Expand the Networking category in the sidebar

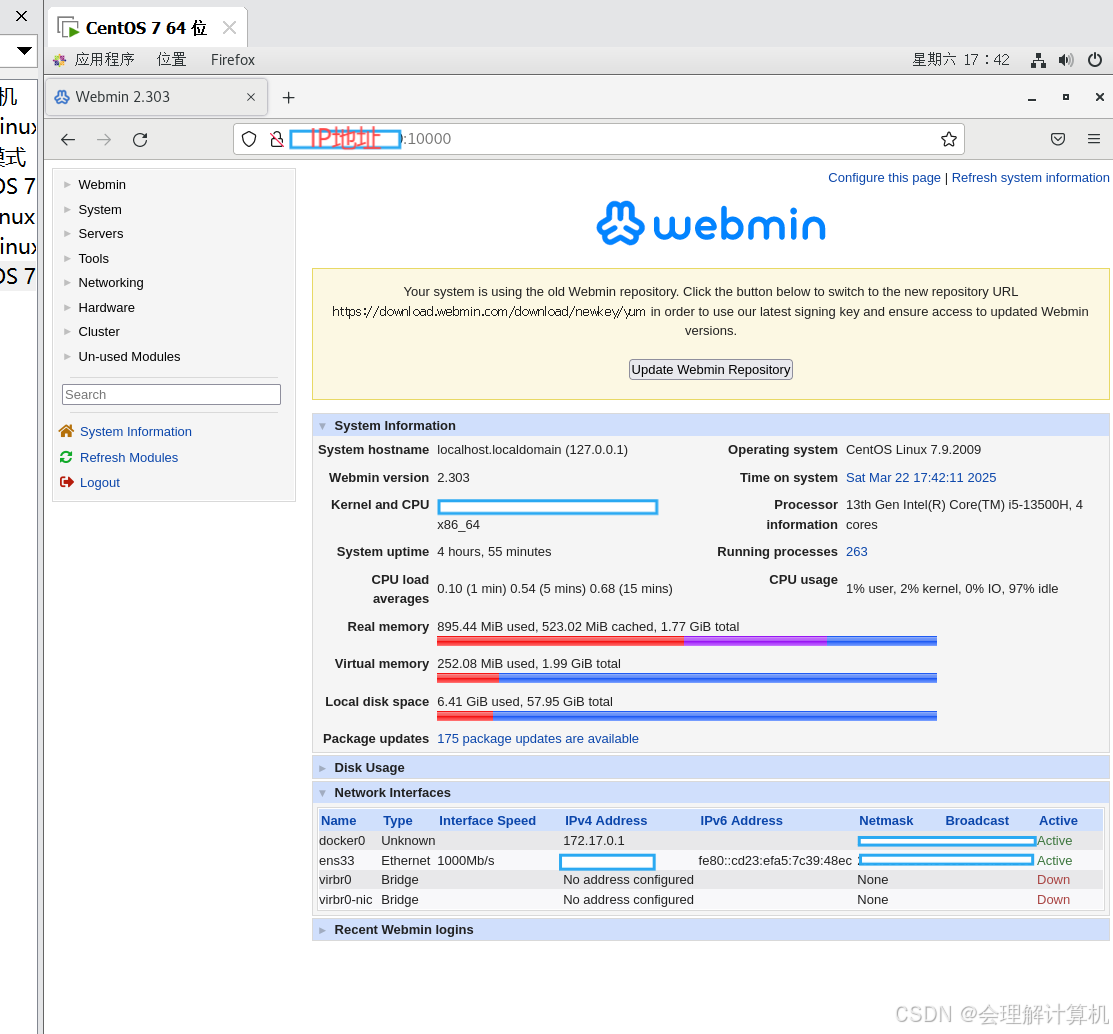[x=110, y=282]
